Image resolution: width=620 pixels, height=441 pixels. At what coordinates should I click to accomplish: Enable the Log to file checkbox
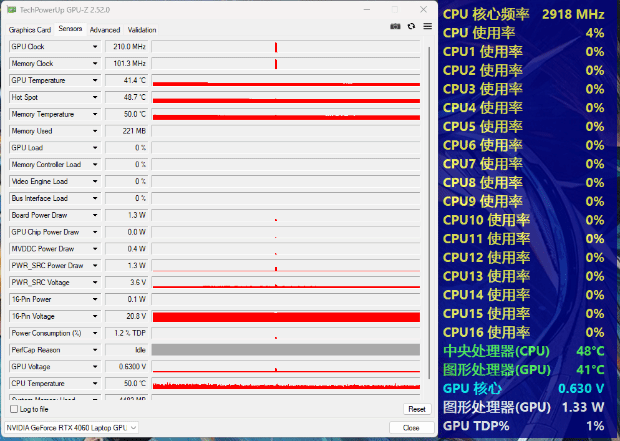coord(14,409)
